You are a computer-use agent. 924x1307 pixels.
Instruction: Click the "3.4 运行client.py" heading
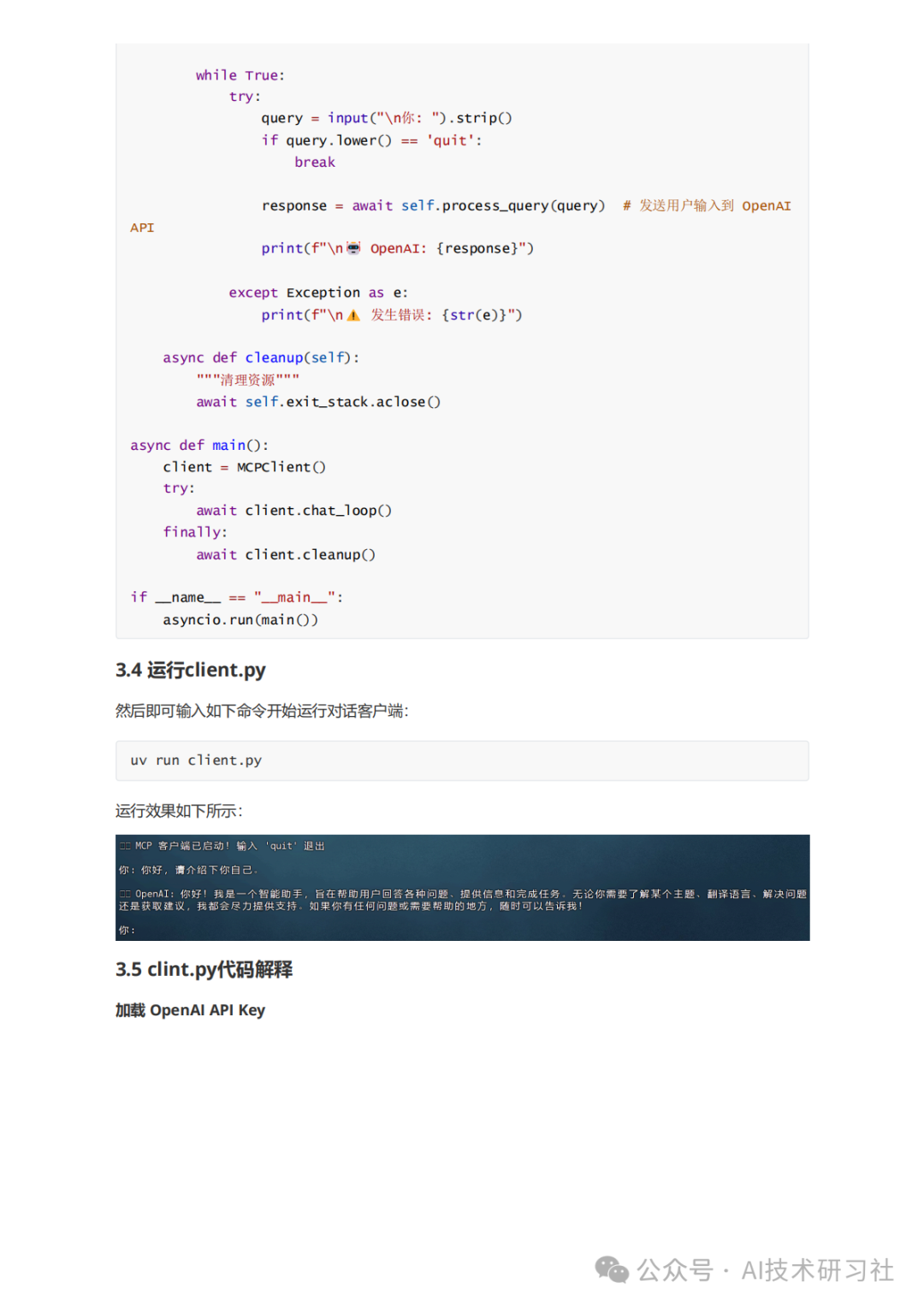191,670
